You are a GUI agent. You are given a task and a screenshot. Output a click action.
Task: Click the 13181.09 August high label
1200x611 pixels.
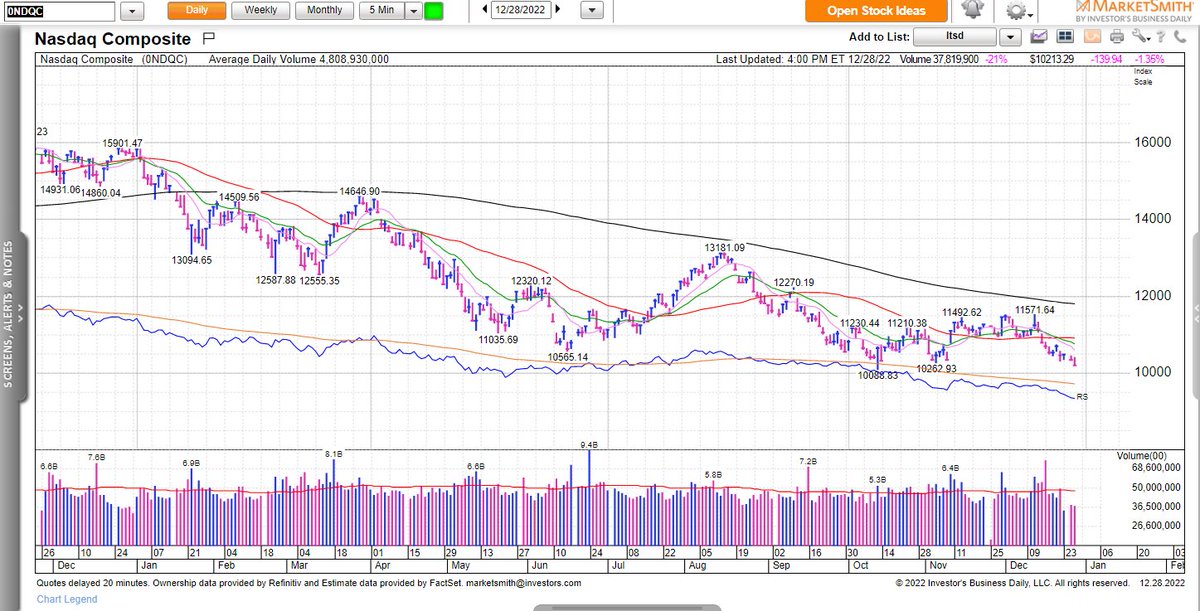724,247
